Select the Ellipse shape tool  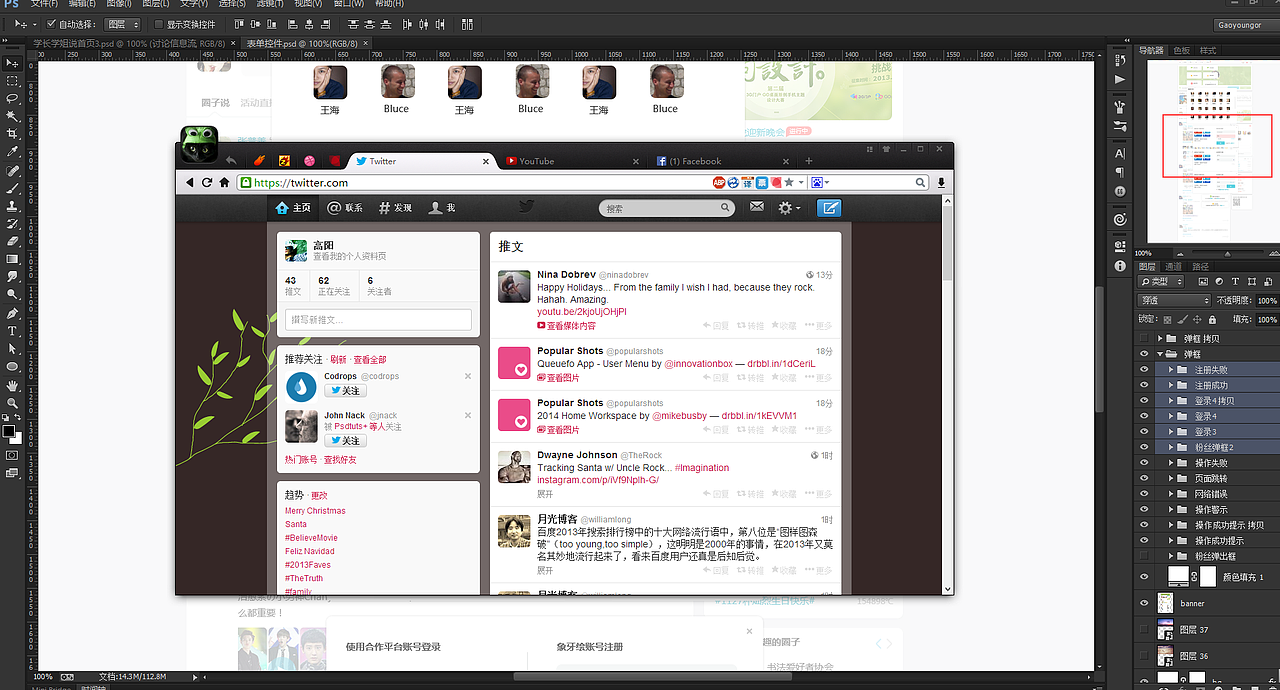pyautogui.click(x=12, y=366)
